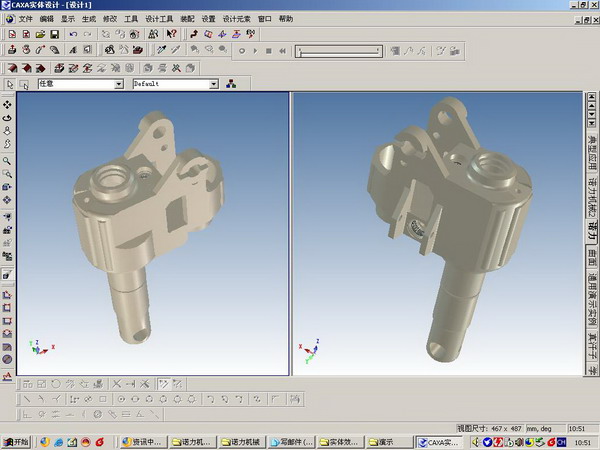Click the context help pointer icon
600x450 pixels.
172,34
